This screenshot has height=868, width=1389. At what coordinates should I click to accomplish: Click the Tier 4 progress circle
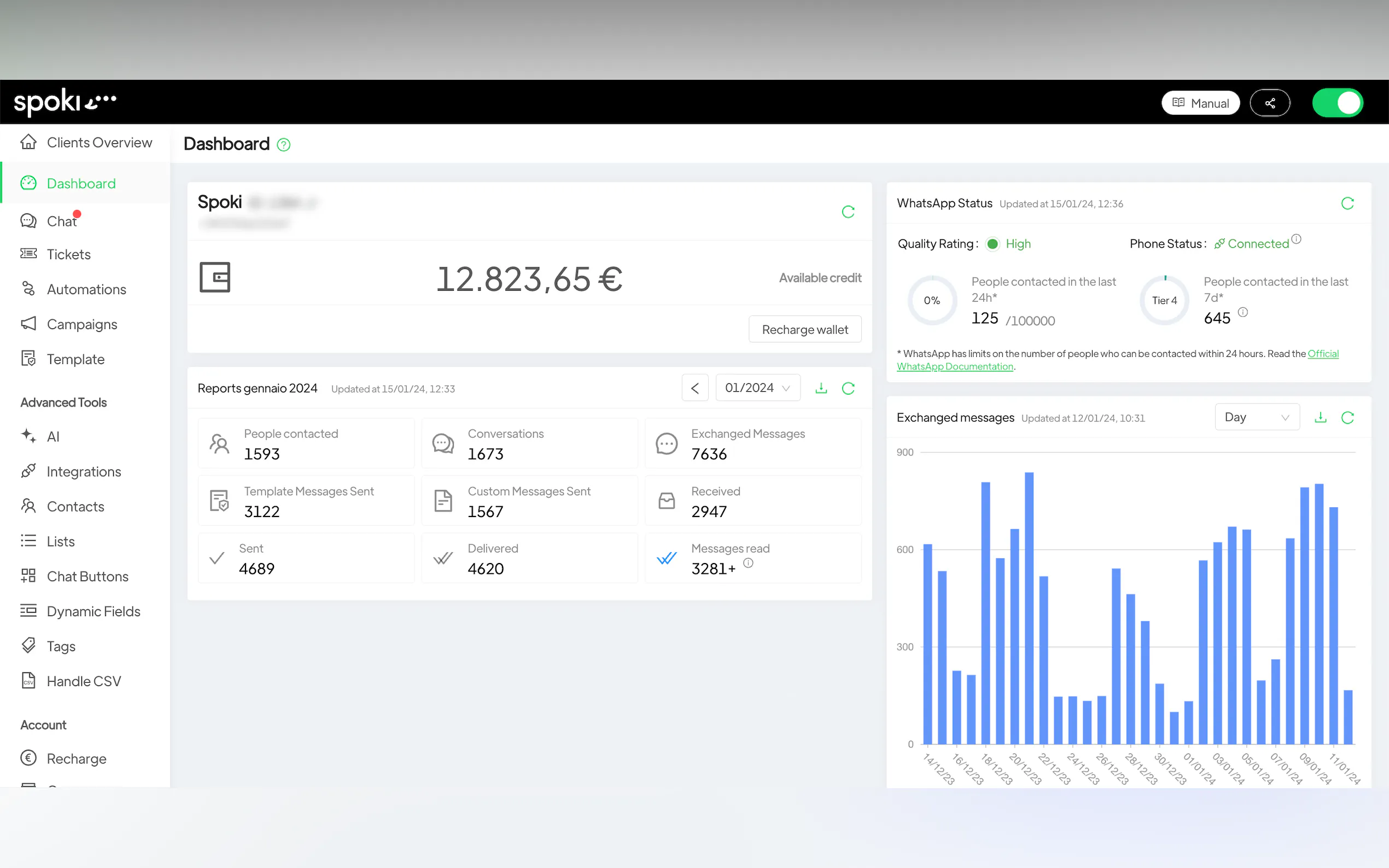pyautogui.click(x=1164, y=300)
